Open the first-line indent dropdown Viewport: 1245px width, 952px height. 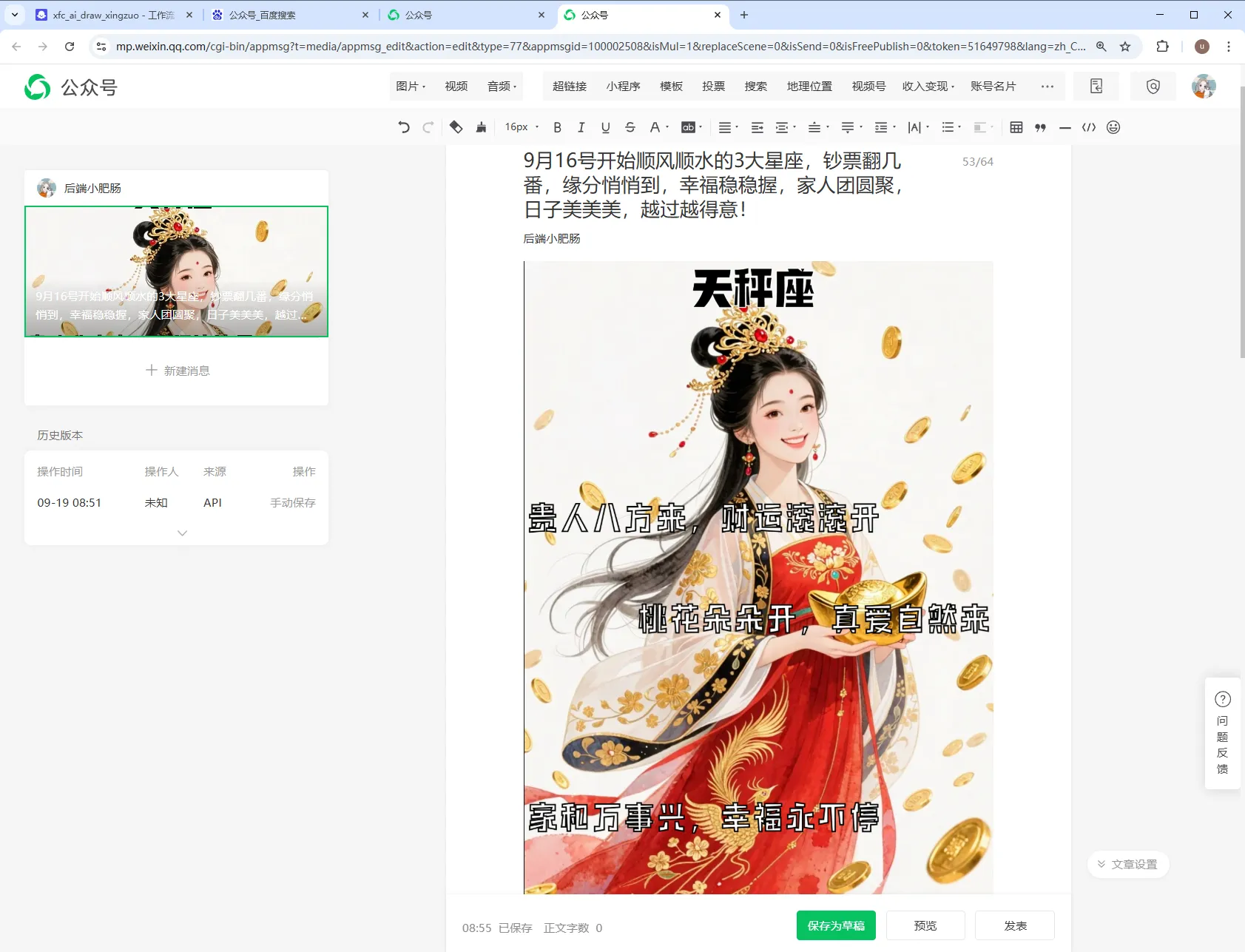[785, 127]
